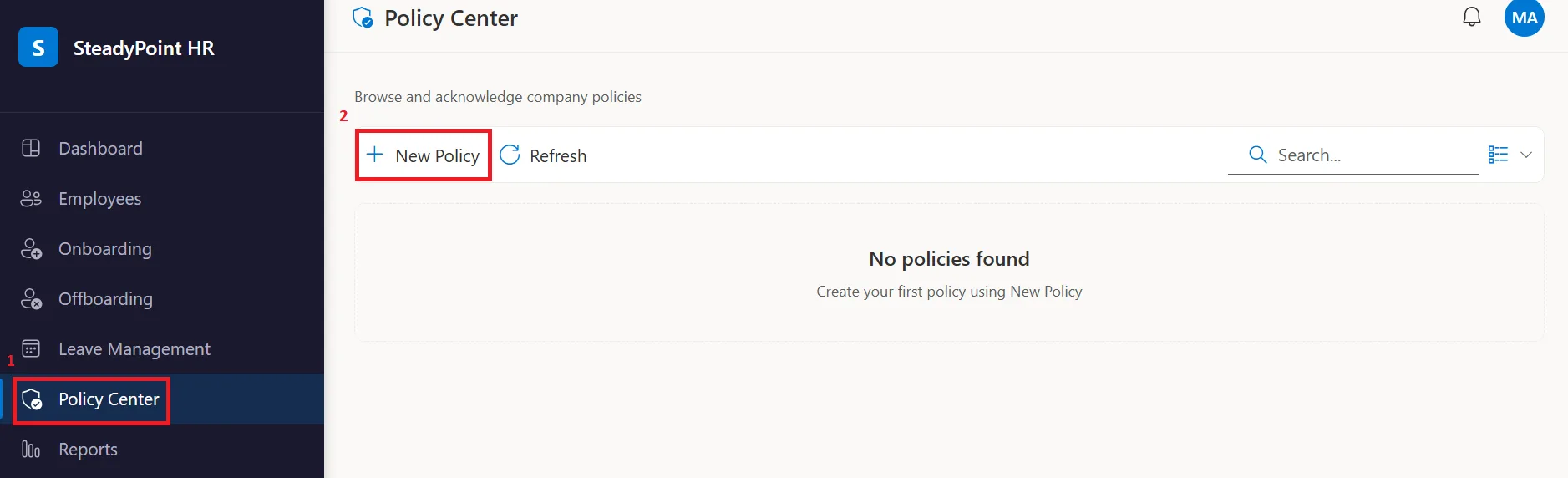Navigate to Offboarding
This screenshot has width=1568, height=478.
[162, 298]
